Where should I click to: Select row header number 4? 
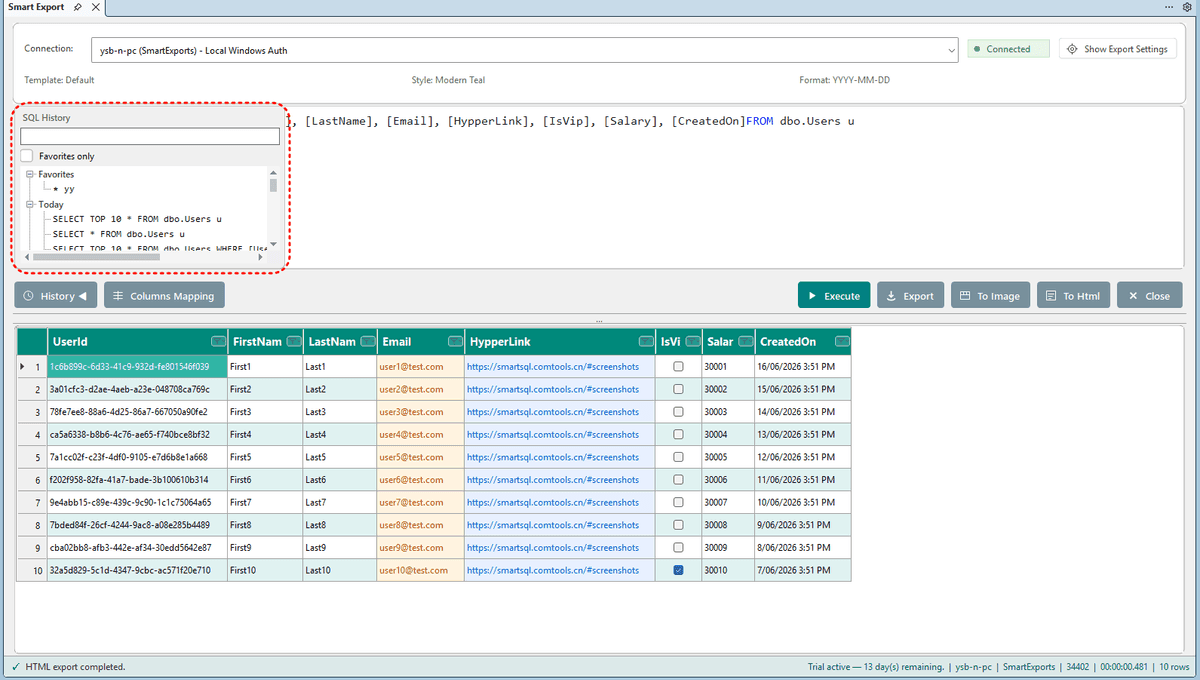click(x=32, y=435)
